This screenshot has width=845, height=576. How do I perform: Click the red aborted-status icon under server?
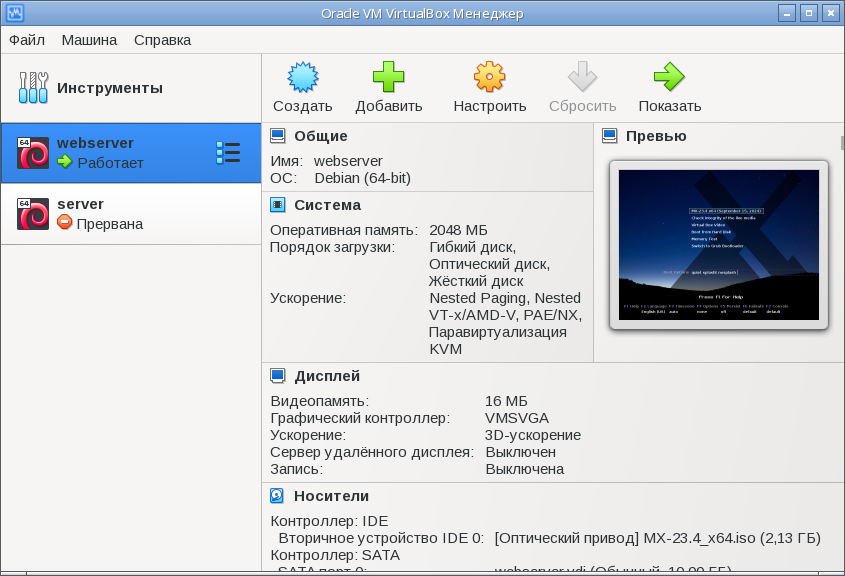point(65,222)
